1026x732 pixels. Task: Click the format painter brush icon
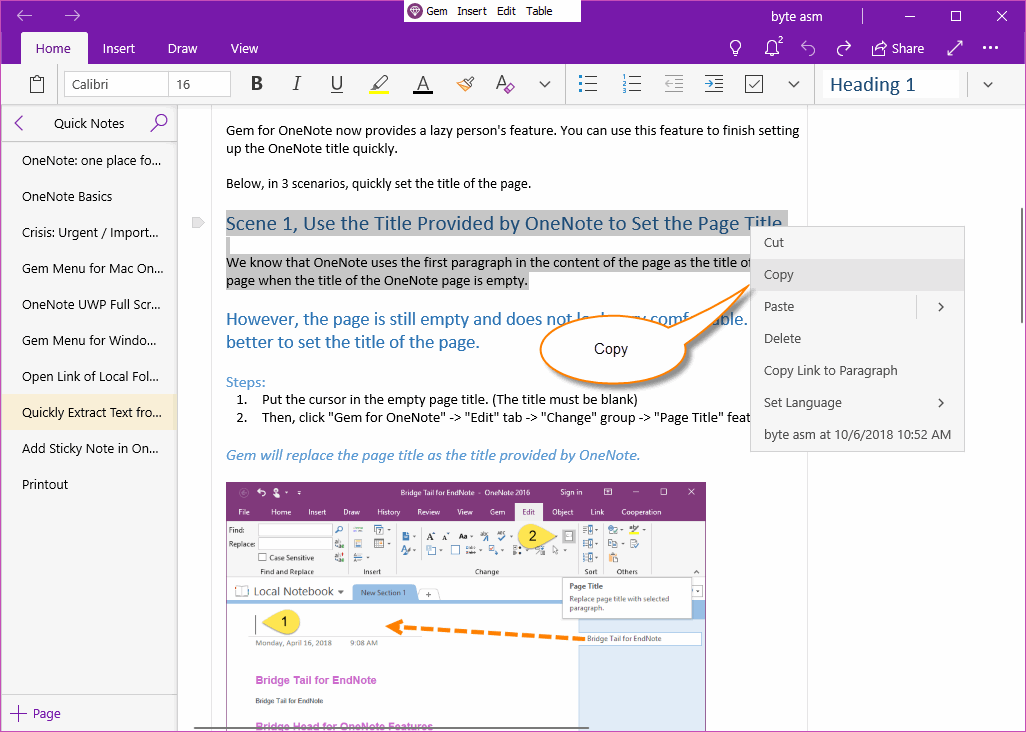[465, 84]
